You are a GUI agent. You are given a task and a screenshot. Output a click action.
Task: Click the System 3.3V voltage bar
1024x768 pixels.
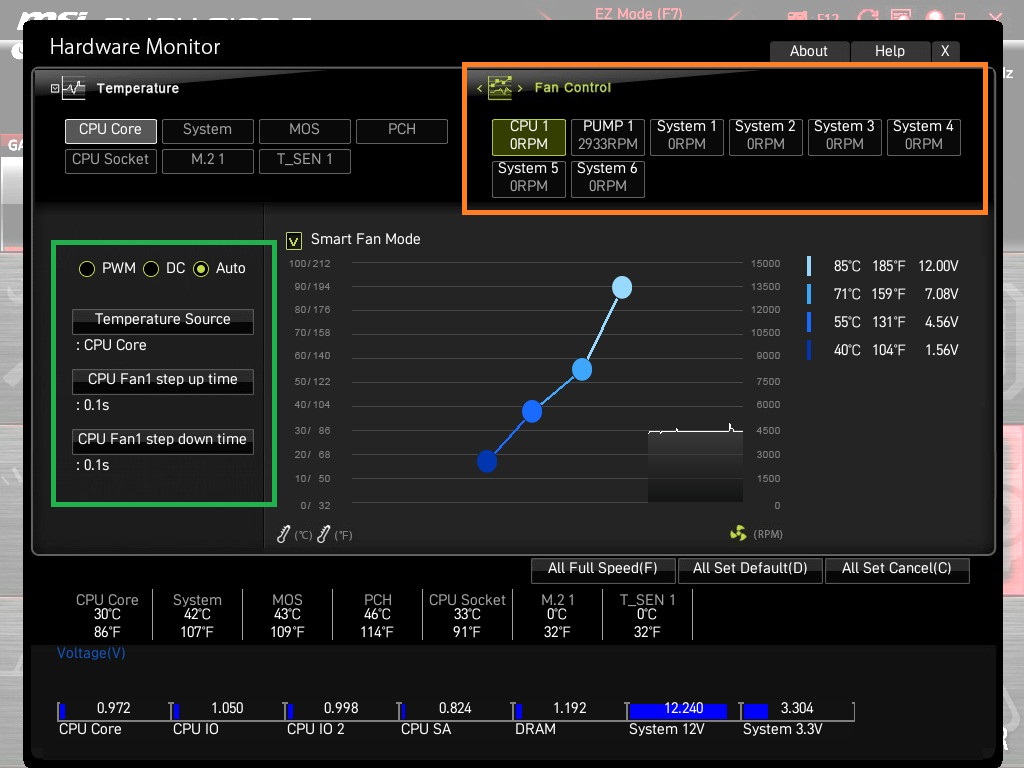756,711
